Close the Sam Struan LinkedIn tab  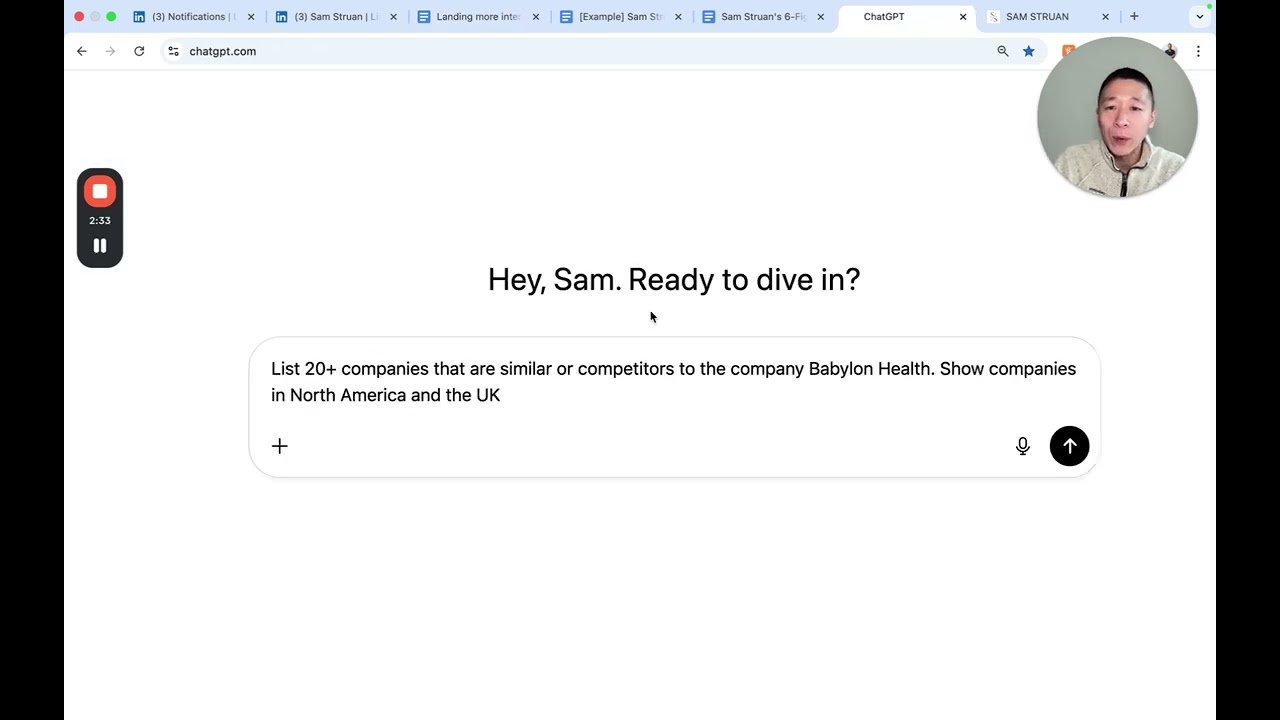click(393, 16)
